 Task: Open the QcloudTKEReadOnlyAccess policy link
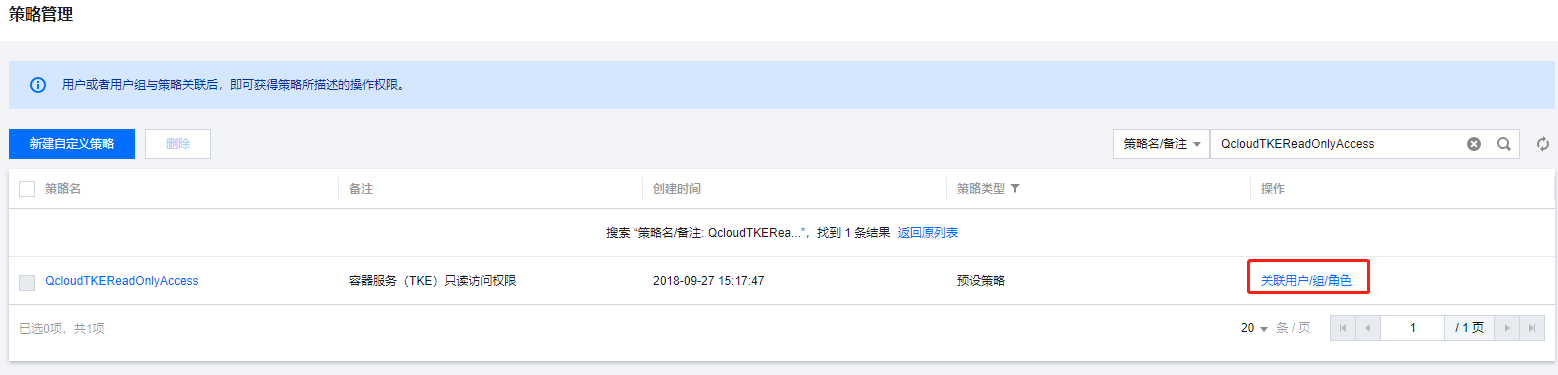click(122, 281)
